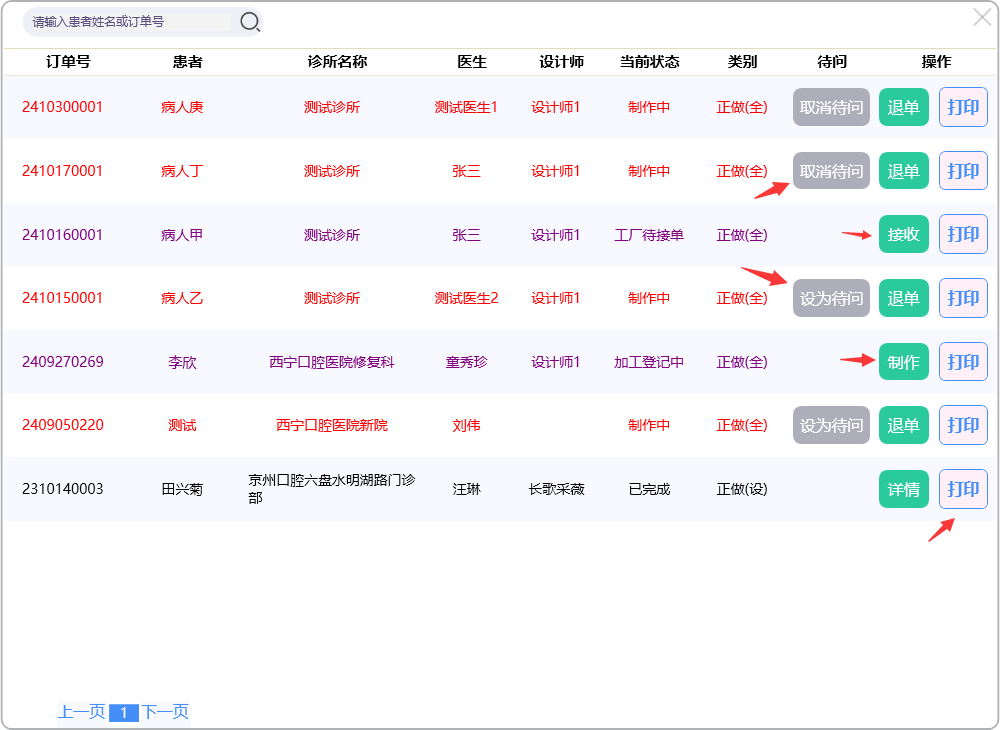The image size is (1000, 730).
Task: Print order for patient 李欣
Action: pos(963,361)
